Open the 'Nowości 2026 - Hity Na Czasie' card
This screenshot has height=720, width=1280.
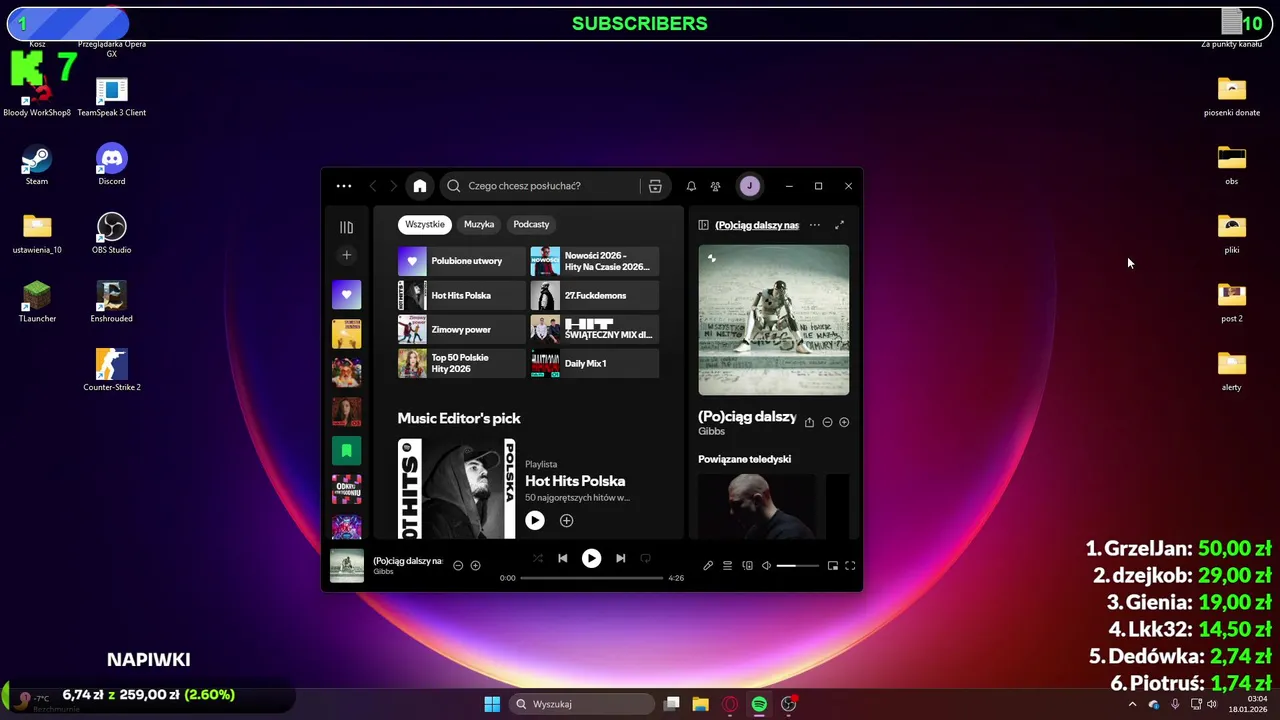pyautogui.click(x=595, y=261)
